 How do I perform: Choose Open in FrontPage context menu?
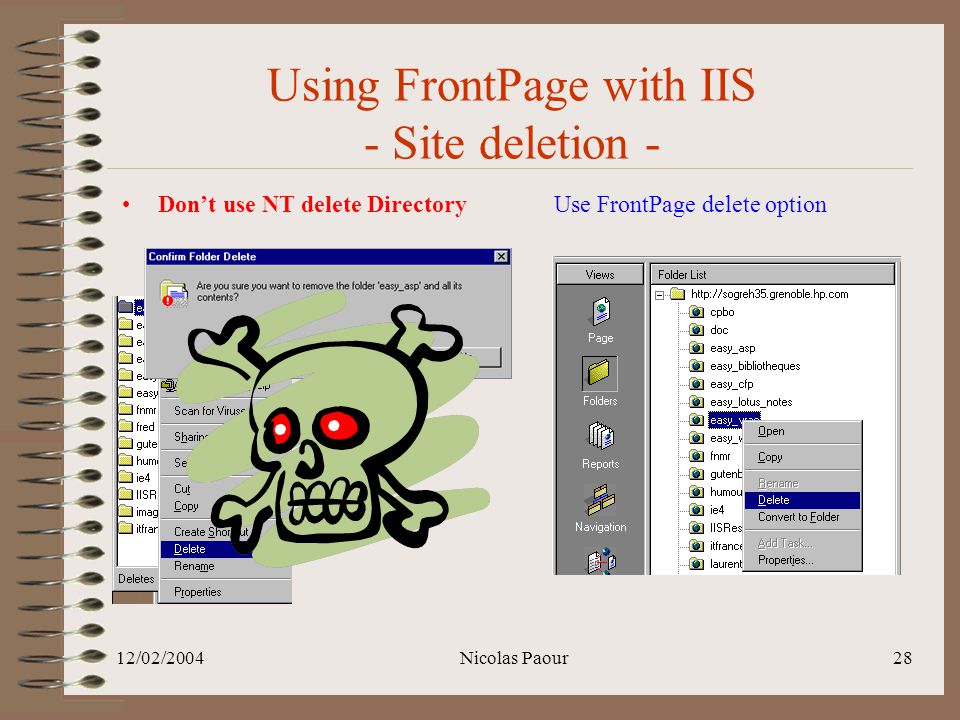802,432
